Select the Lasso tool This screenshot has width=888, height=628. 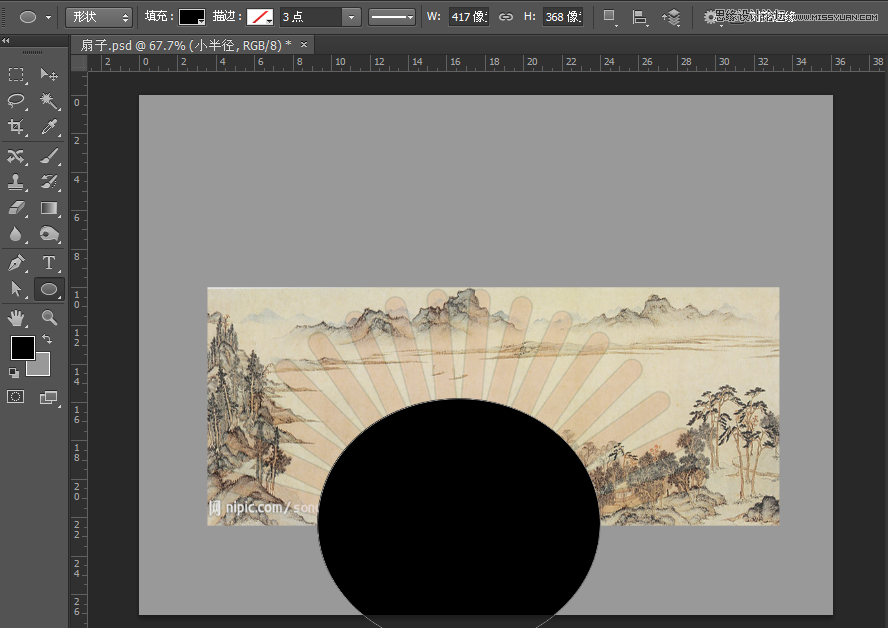click(15, 101)
